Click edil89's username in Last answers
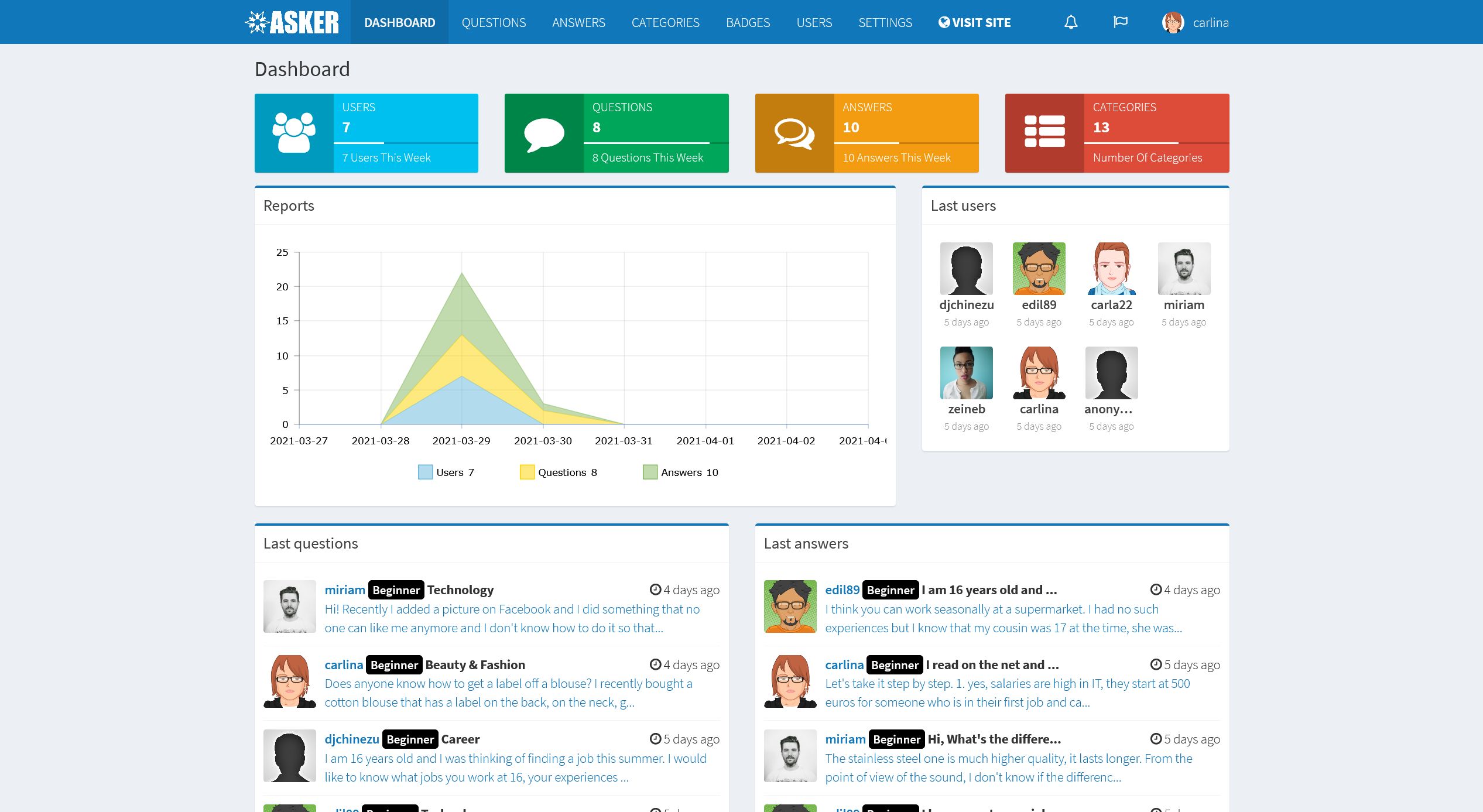 click(x=842, y=590)
